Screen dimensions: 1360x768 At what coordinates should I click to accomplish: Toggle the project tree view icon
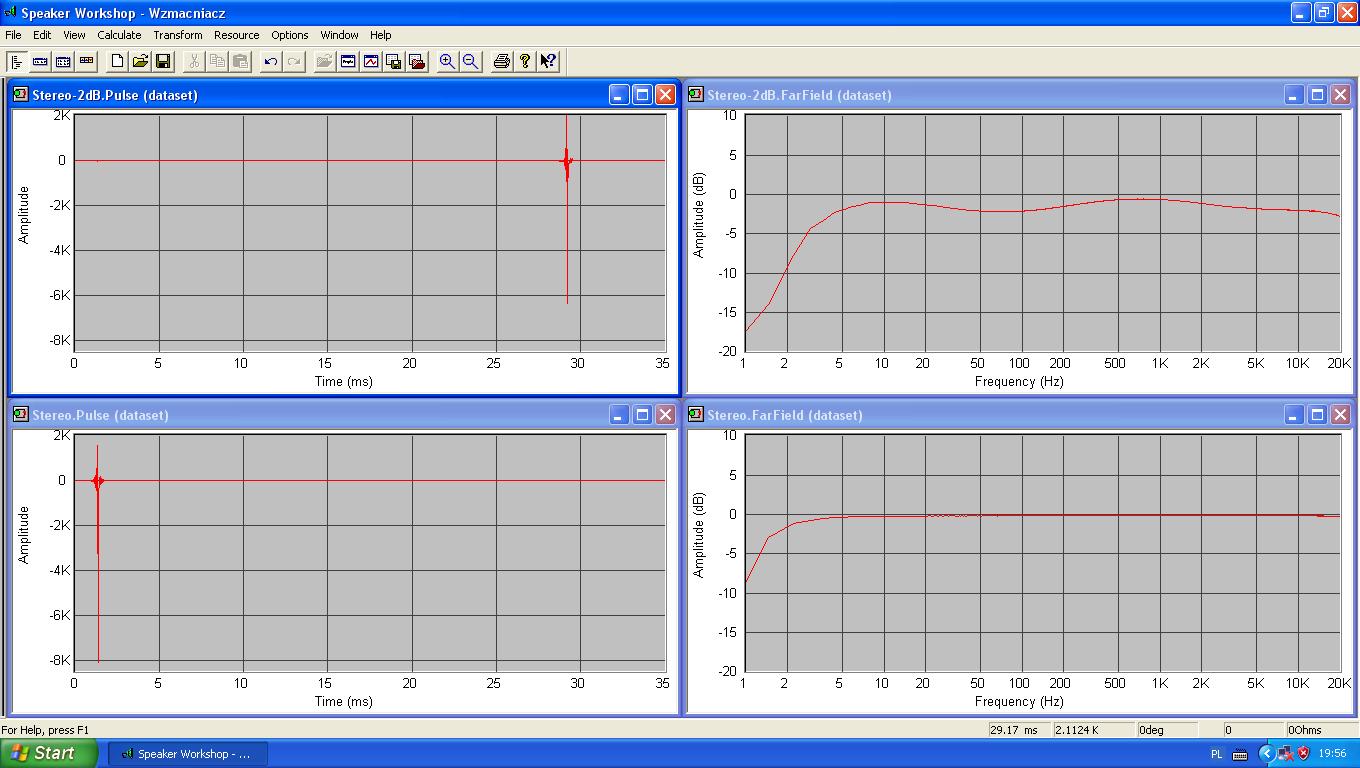17,61
